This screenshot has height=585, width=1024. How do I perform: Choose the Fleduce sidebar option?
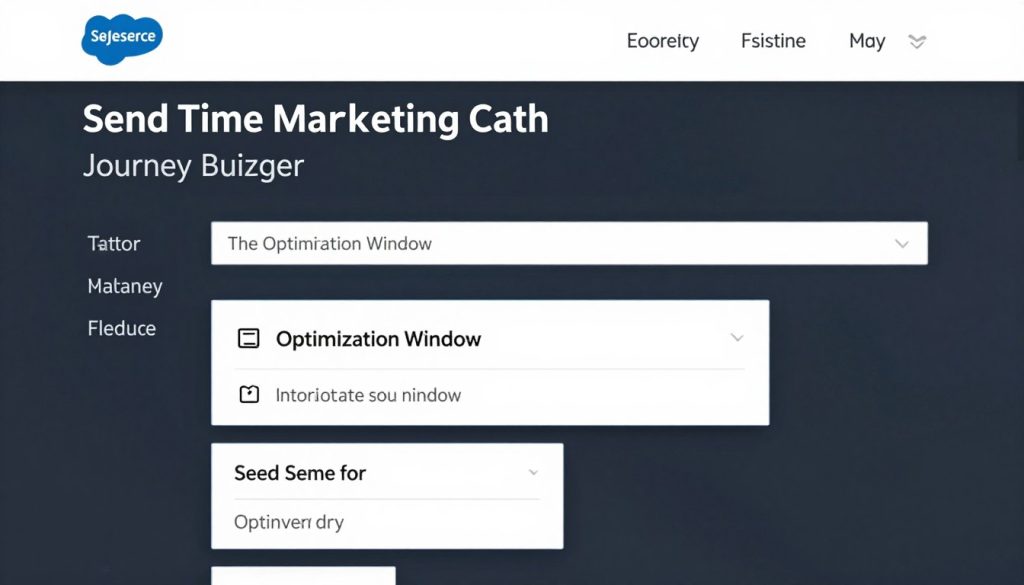pos(121,328)
